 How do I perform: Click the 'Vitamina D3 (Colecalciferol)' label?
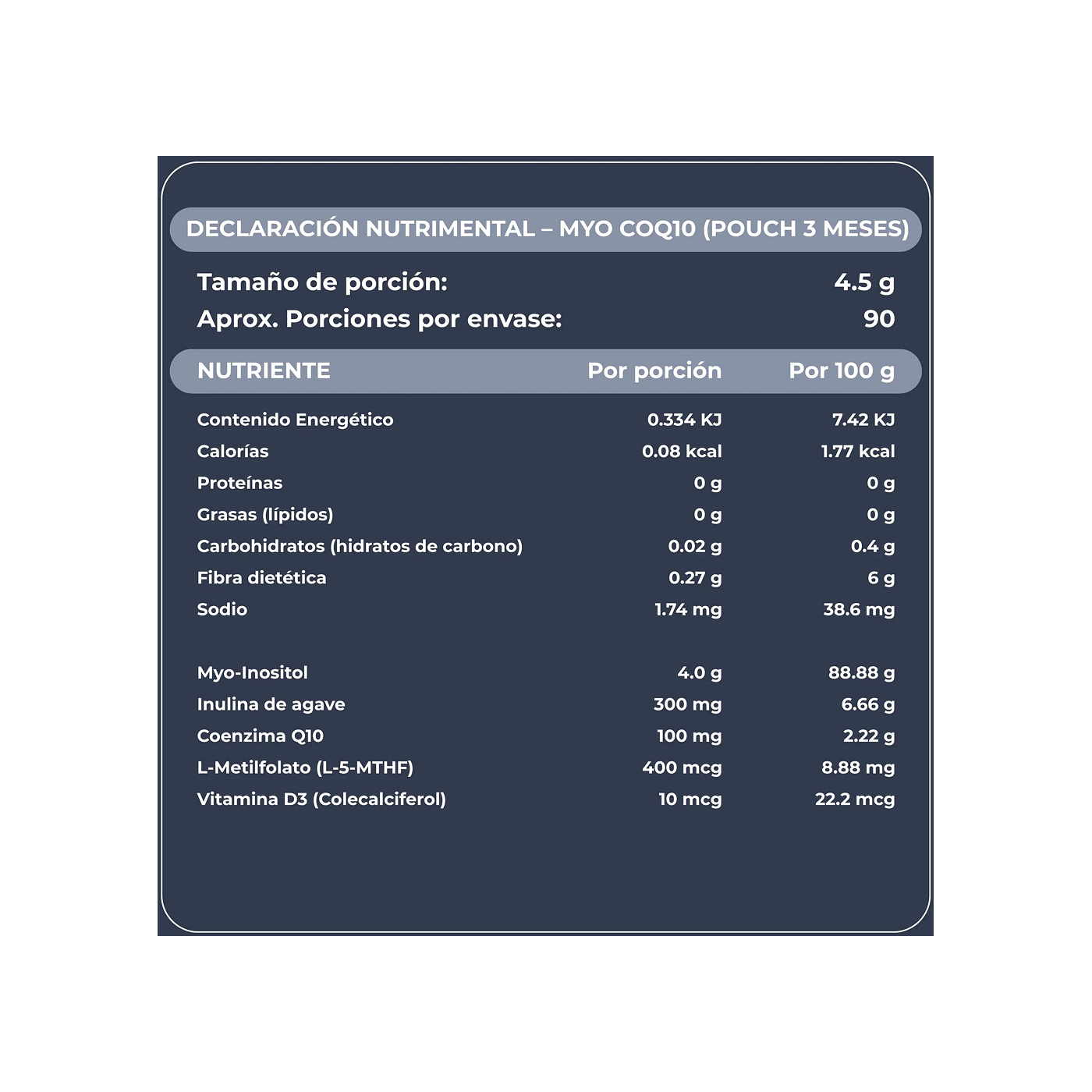321,799
